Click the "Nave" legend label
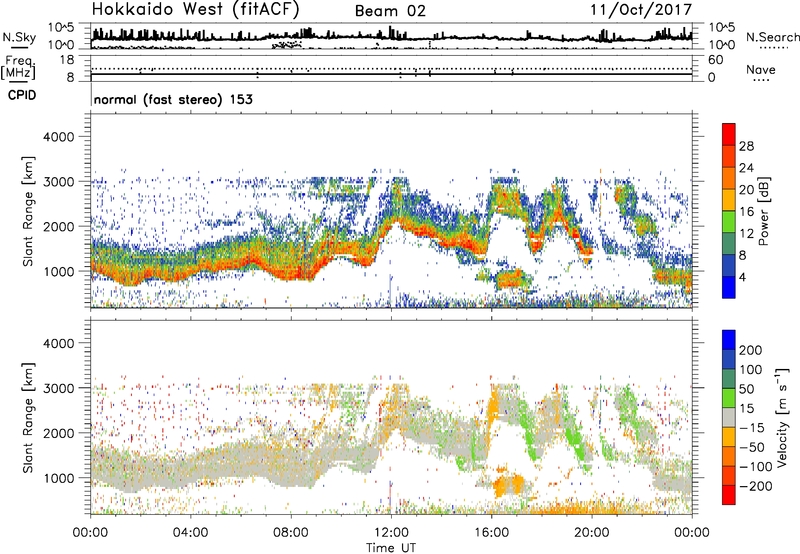Viewport: 800px width, 554px height. tap(760, 69)
